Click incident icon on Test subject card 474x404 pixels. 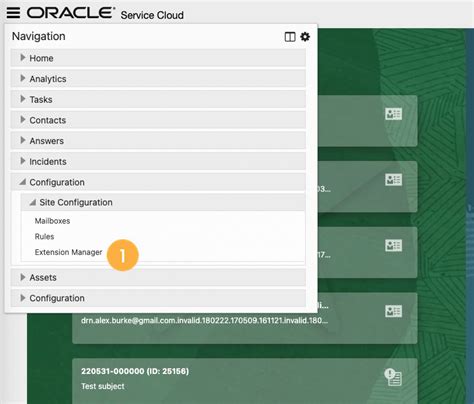tap(393, 377)
